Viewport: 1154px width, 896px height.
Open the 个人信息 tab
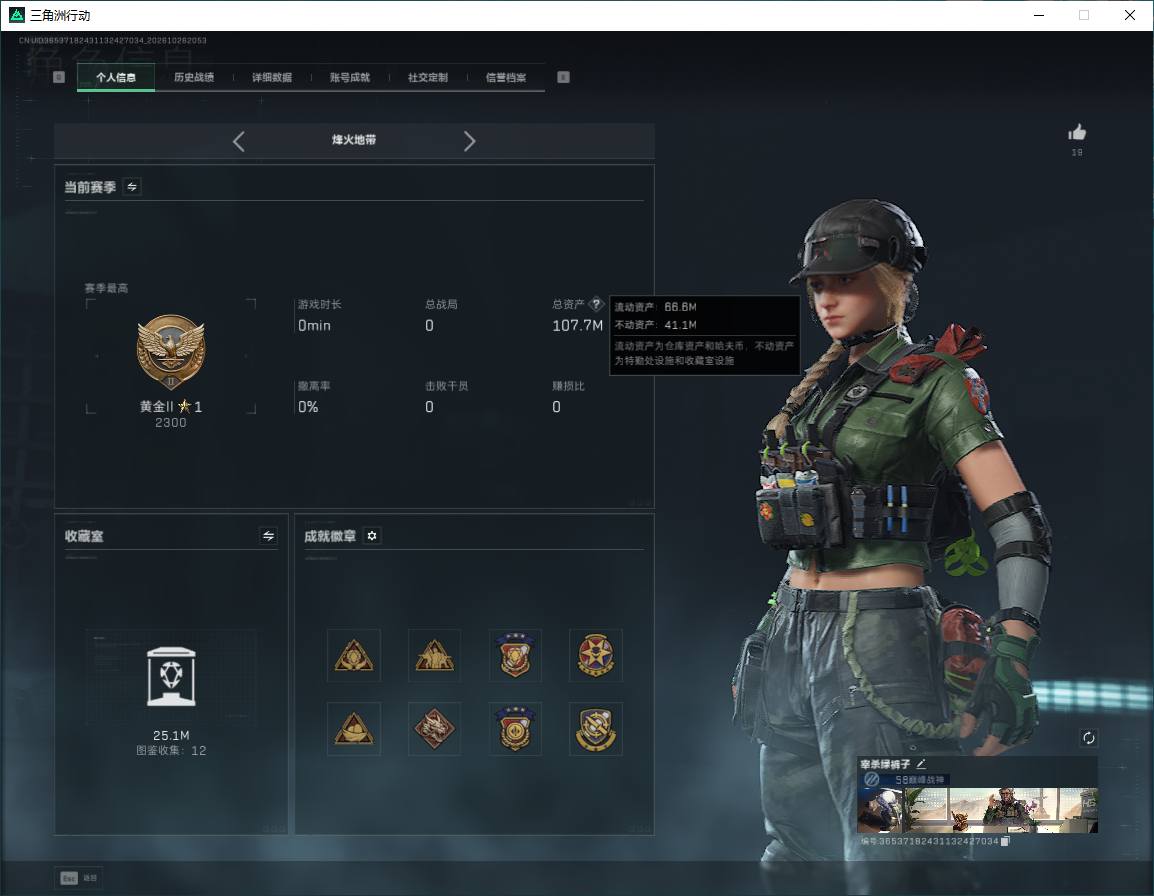116,77
